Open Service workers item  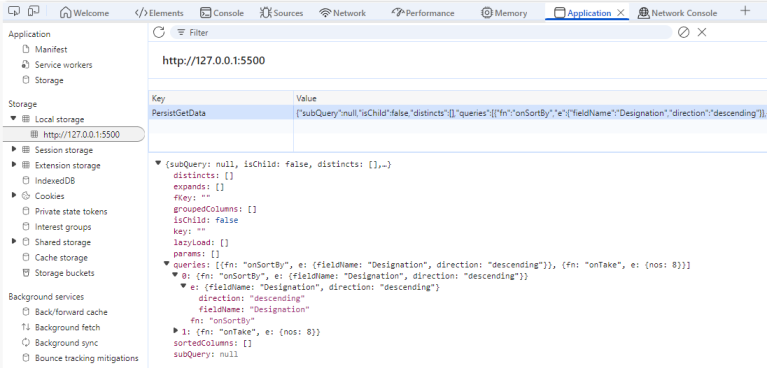click(63, 65)
